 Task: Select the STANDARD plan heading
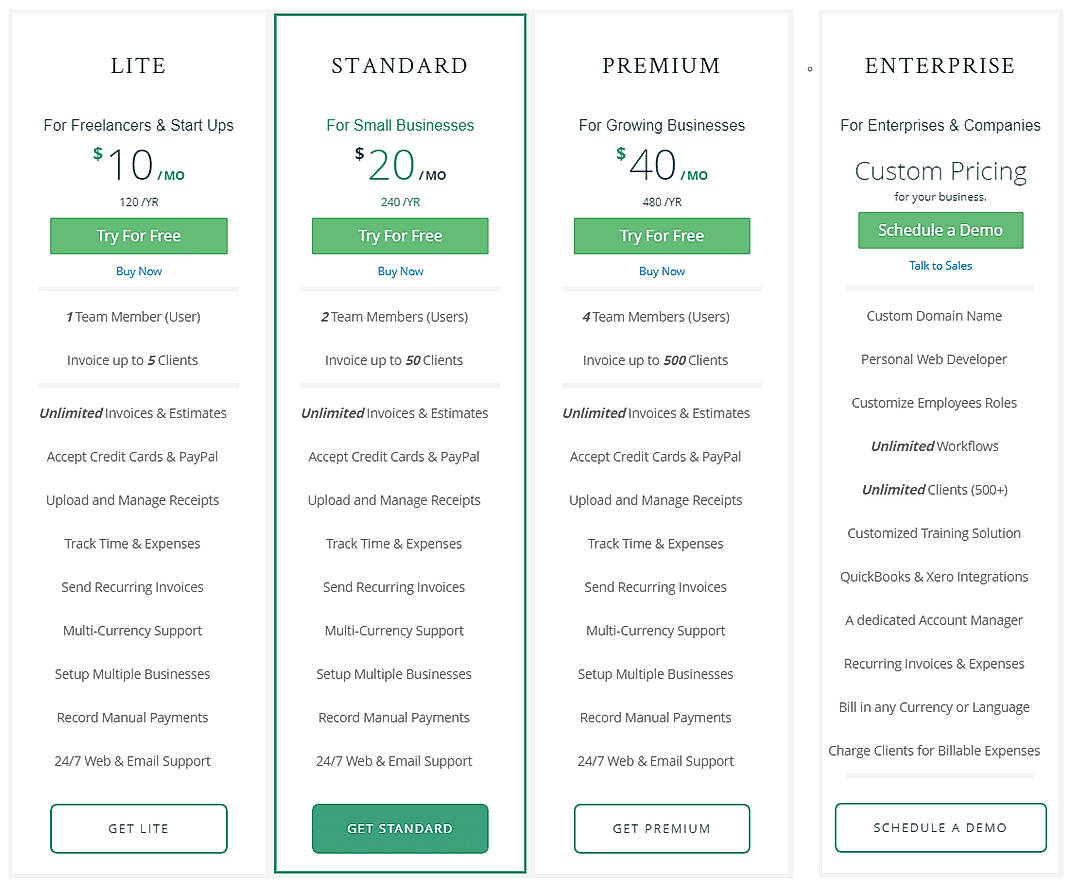tap(400, 66)
